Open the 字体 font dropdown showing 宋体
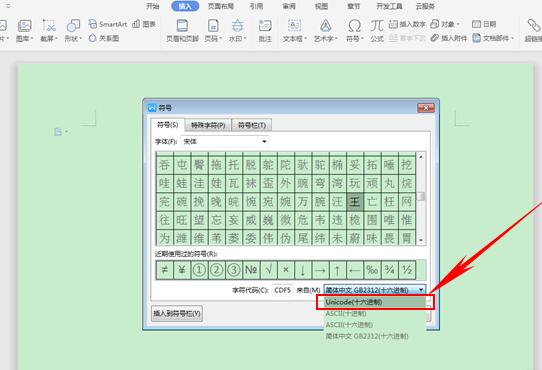 point(225,141)
